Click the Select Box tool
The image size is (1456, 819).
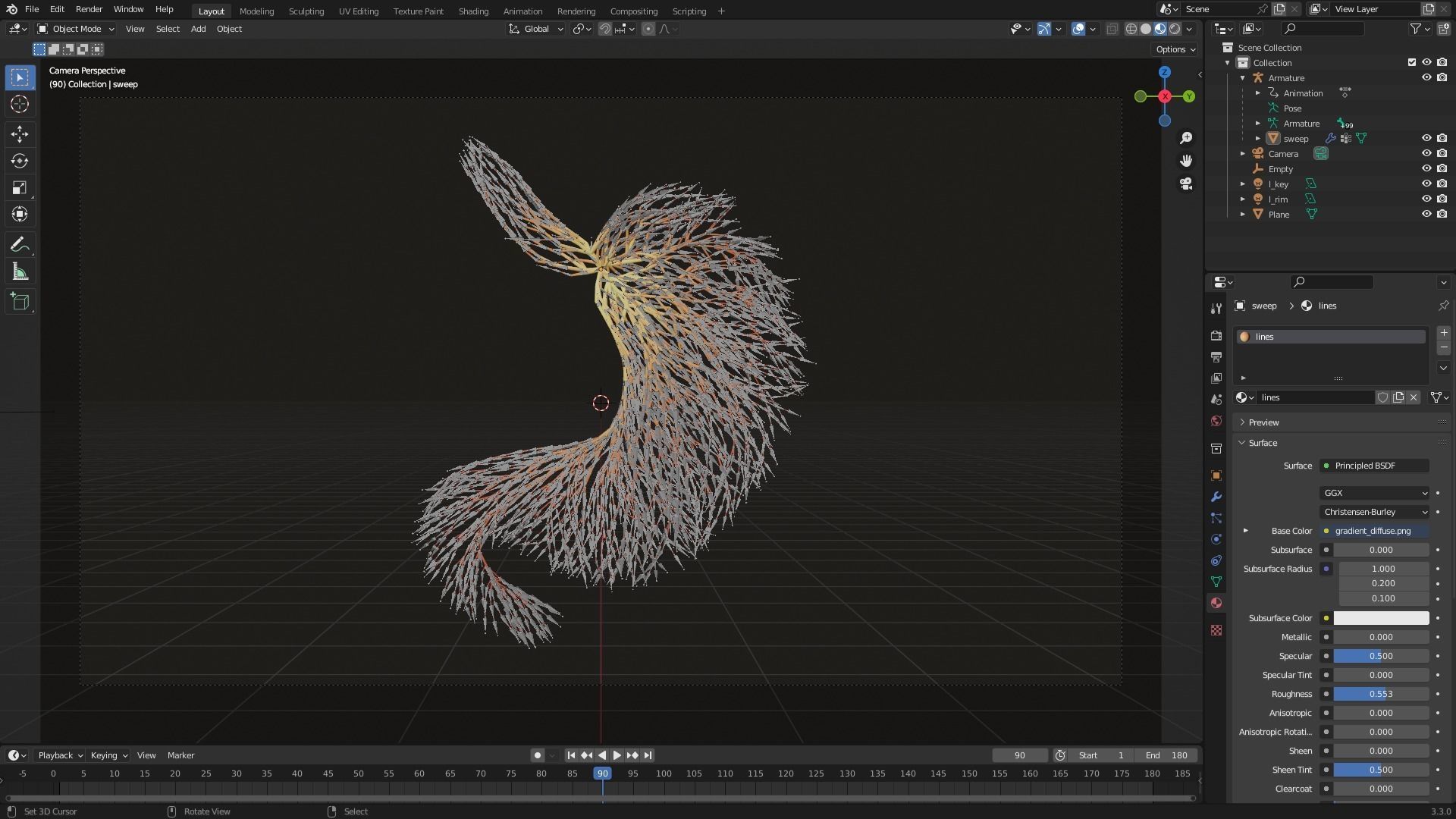[x=20, y=77]
